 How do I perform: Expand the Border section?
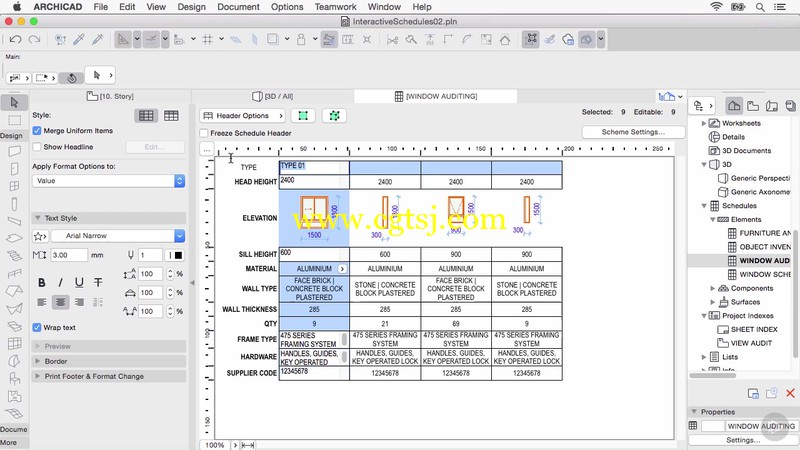pos(37,361)
